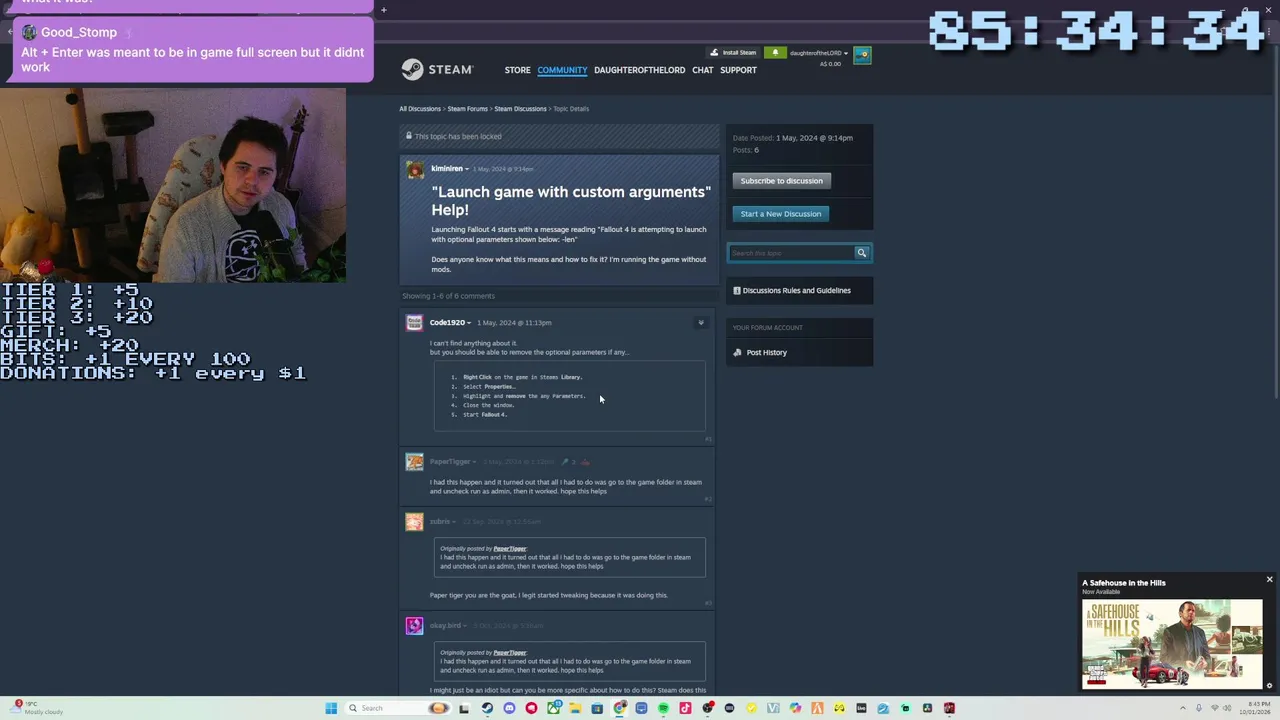Go to Steam Forums breadcrumb
This screenshot has height=720, width=1280.
click(x=468, y=109)
